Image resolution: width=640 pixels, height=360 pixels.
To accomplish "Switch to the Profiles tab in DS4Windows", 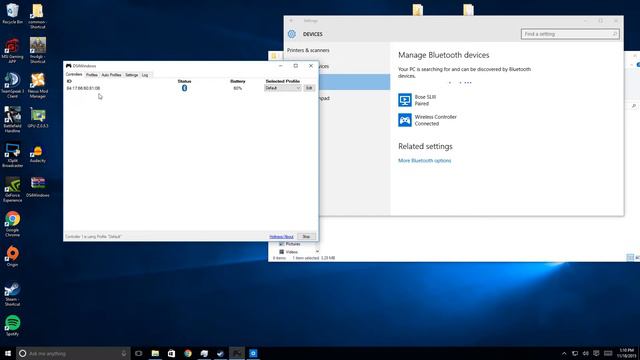I will pos(92,75).
